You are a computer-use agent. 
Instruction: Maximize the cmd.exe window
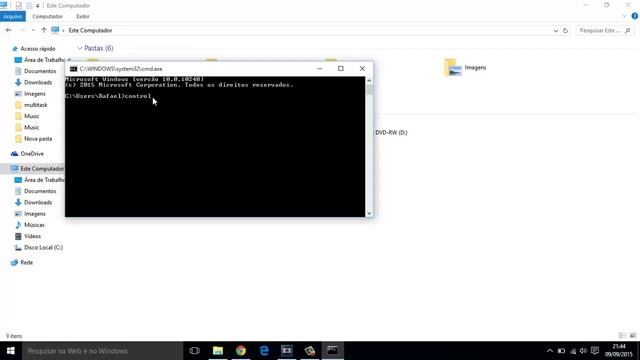click(x=341, y=69)
